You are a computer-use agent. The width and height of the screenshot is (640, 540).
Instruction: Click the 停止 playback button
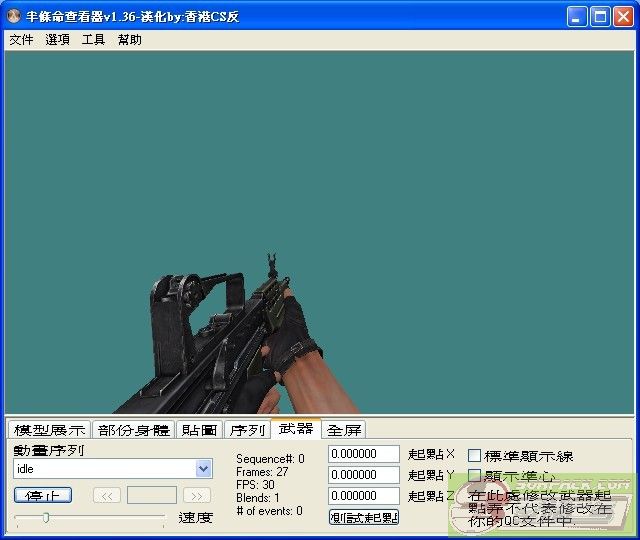[x=43, y=495]
